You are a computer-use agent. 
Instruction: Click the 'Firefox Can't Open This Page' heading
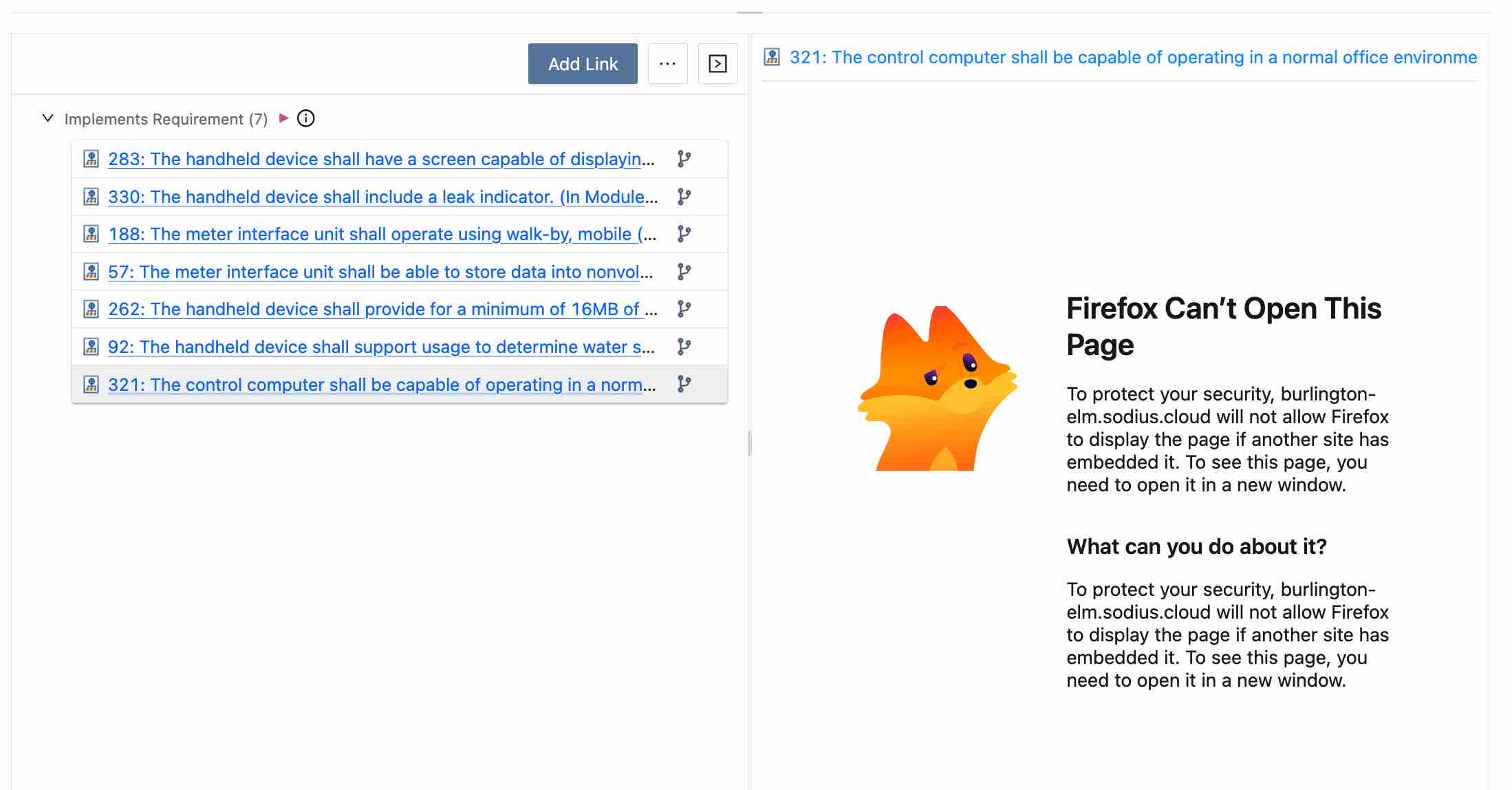[1224, 326]
